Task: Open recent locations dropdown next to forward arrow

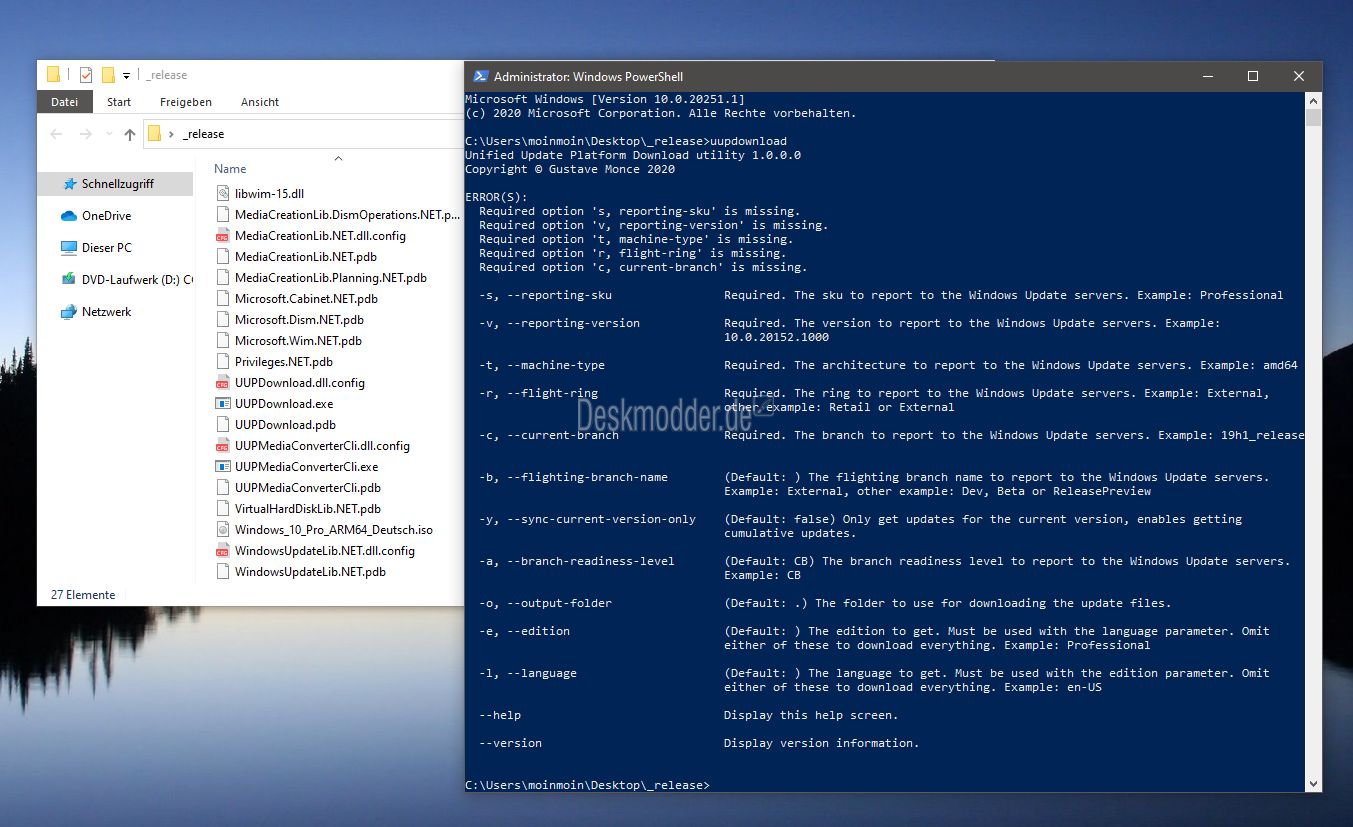Action: coord(109,135)
